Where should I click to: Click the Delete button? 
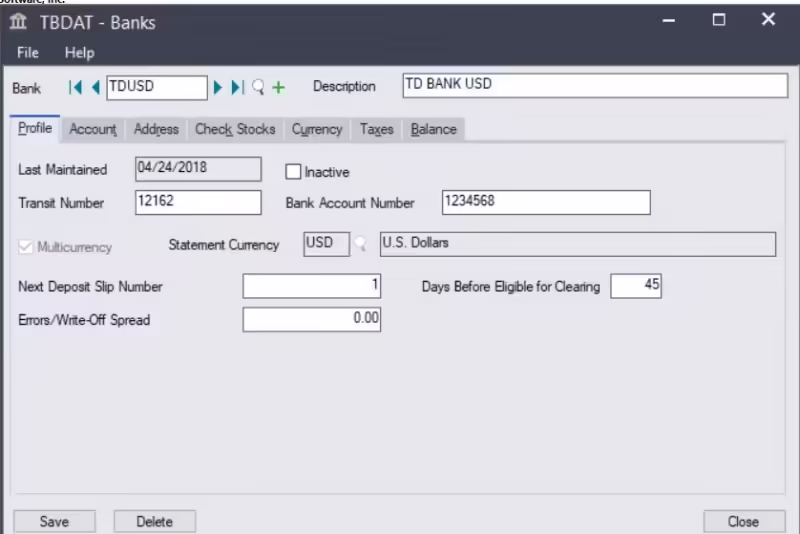coord(155,521)
